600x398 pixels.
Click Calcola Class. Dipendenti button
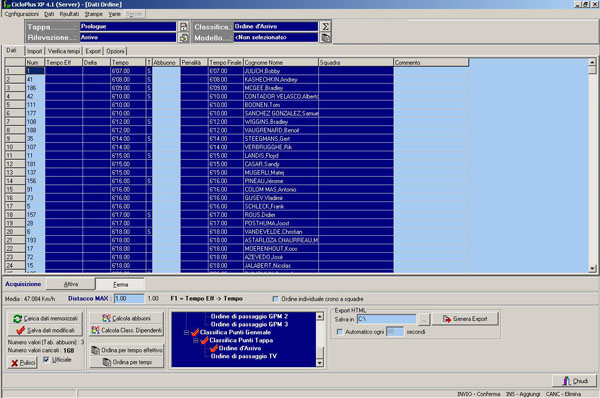126,330
